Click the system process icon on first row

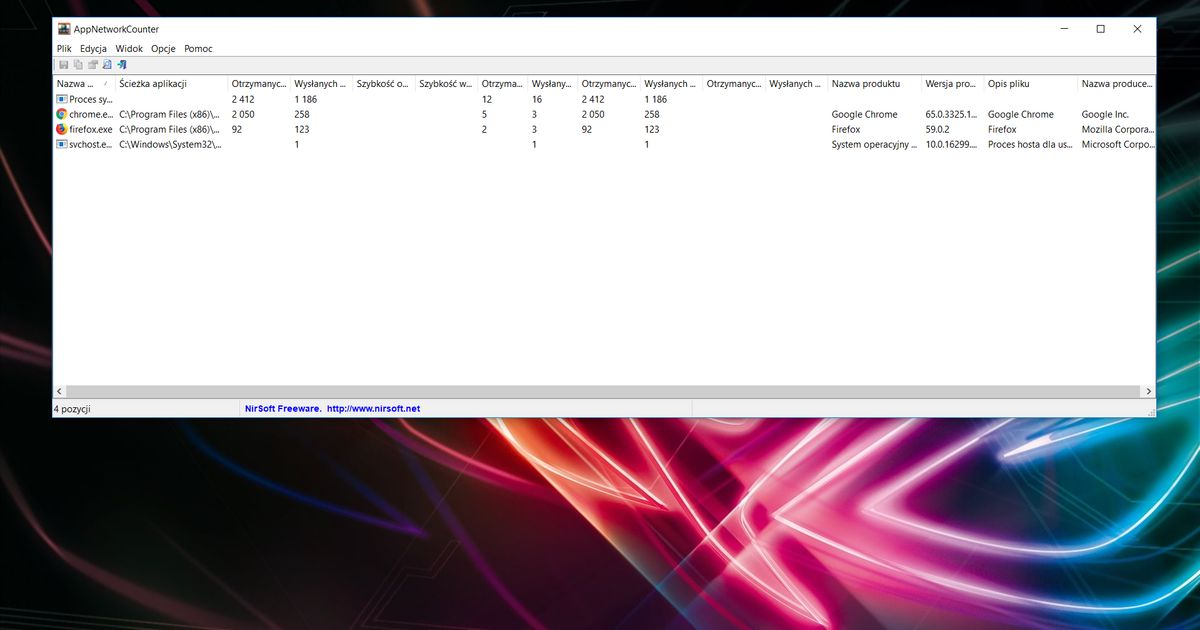[60, 99]
